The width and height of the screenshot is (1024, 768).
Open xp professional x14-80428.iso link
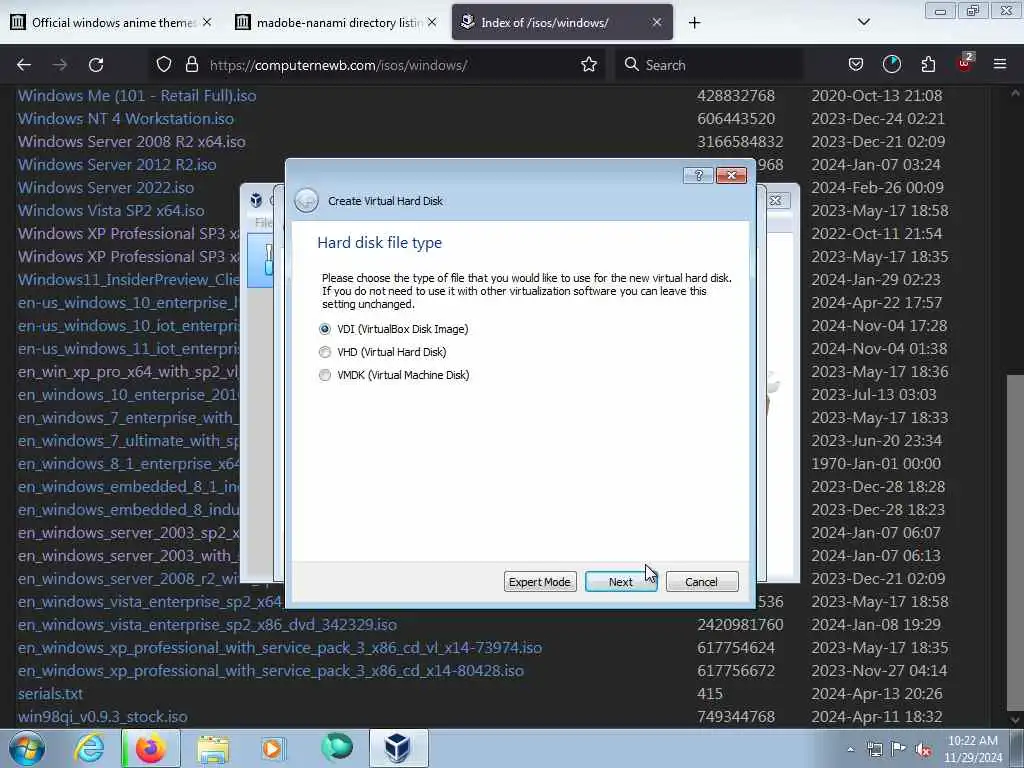(x=270, y=671)
